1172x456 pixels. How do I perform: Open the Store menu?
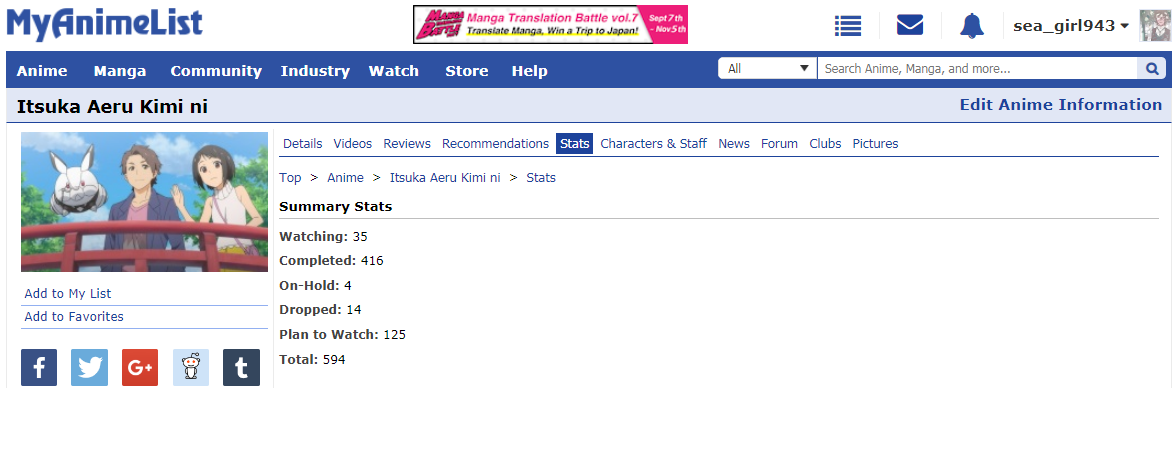pyautogui.click(x=466, y=71)
